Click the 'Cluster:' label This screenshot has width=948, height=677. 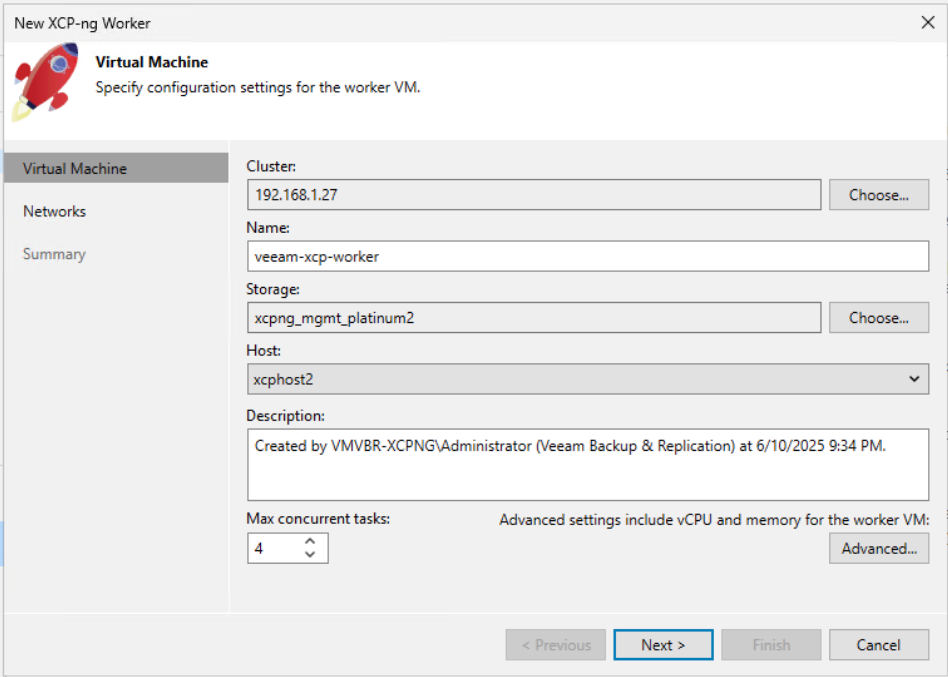click(x=271, y=166)
